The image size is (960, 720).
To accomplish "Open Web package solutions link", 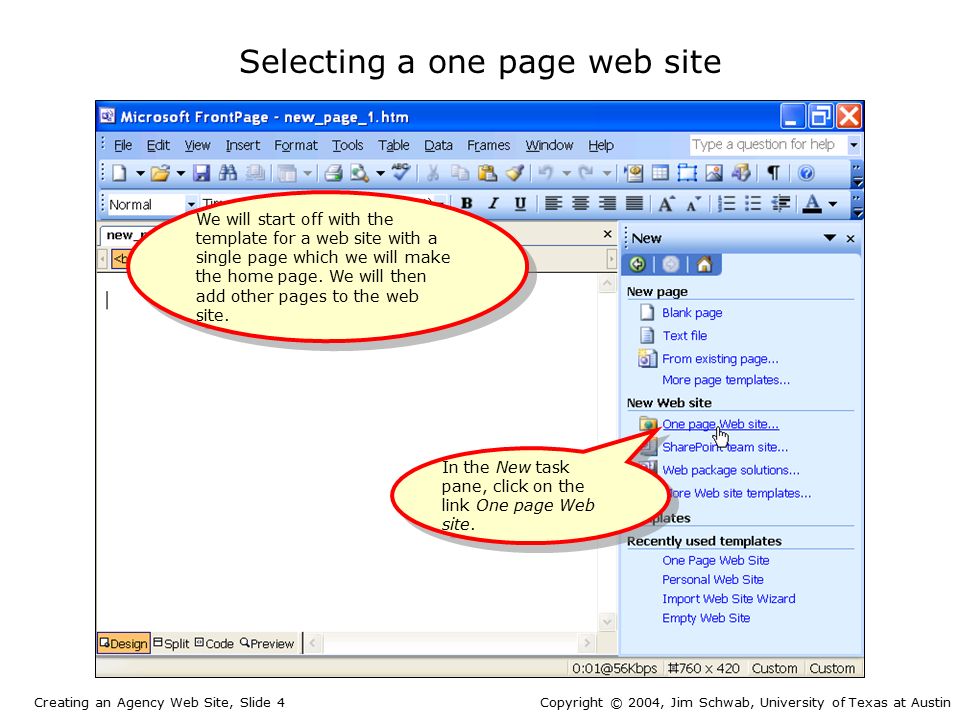I will pos(730,470).
